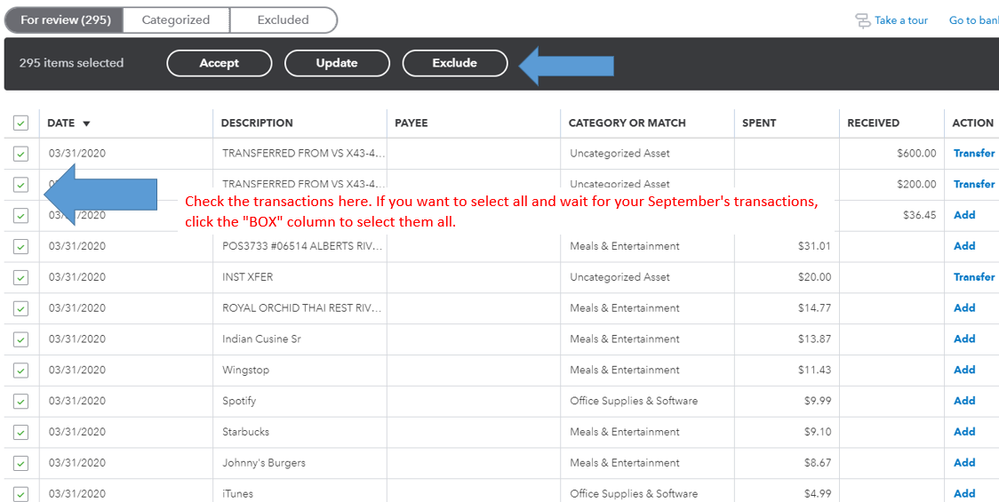Click the date cell in Starbucks row
This screenshot has height=502, width=999.
[x=77, y=432]
